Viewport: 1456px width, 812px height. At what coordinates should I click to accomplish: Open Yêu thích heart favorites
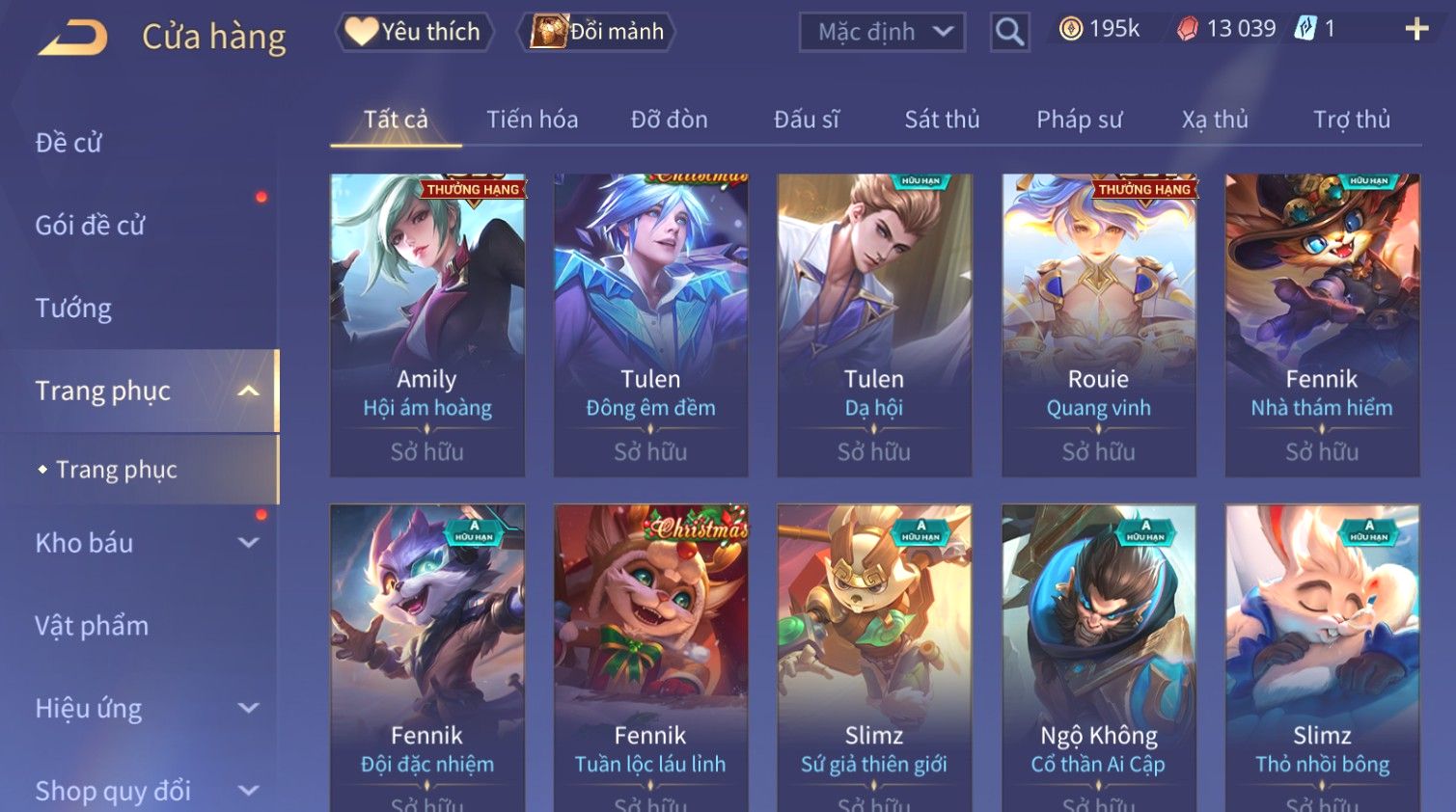pos(415,32)
